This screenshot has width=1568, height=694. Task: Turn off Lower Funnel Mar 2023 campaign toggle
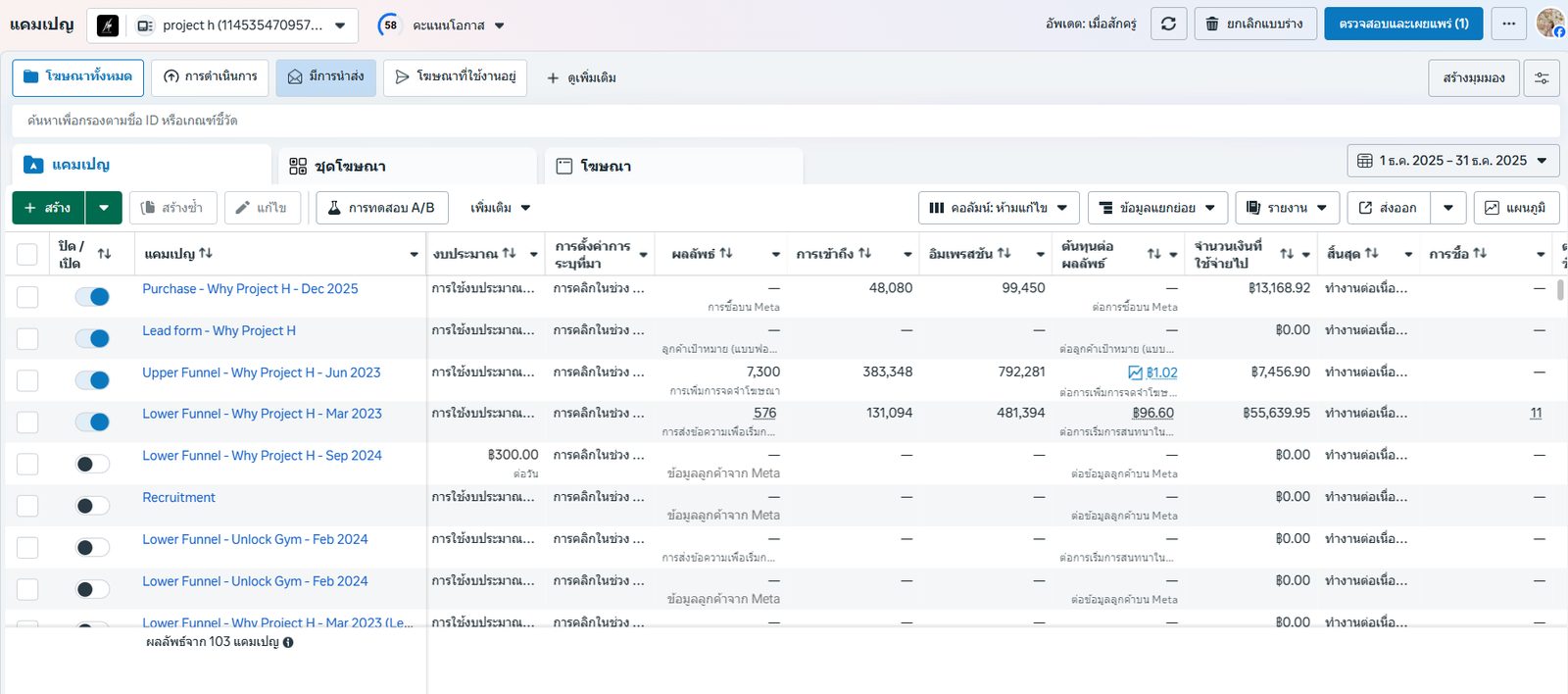(x=93, y=422)
